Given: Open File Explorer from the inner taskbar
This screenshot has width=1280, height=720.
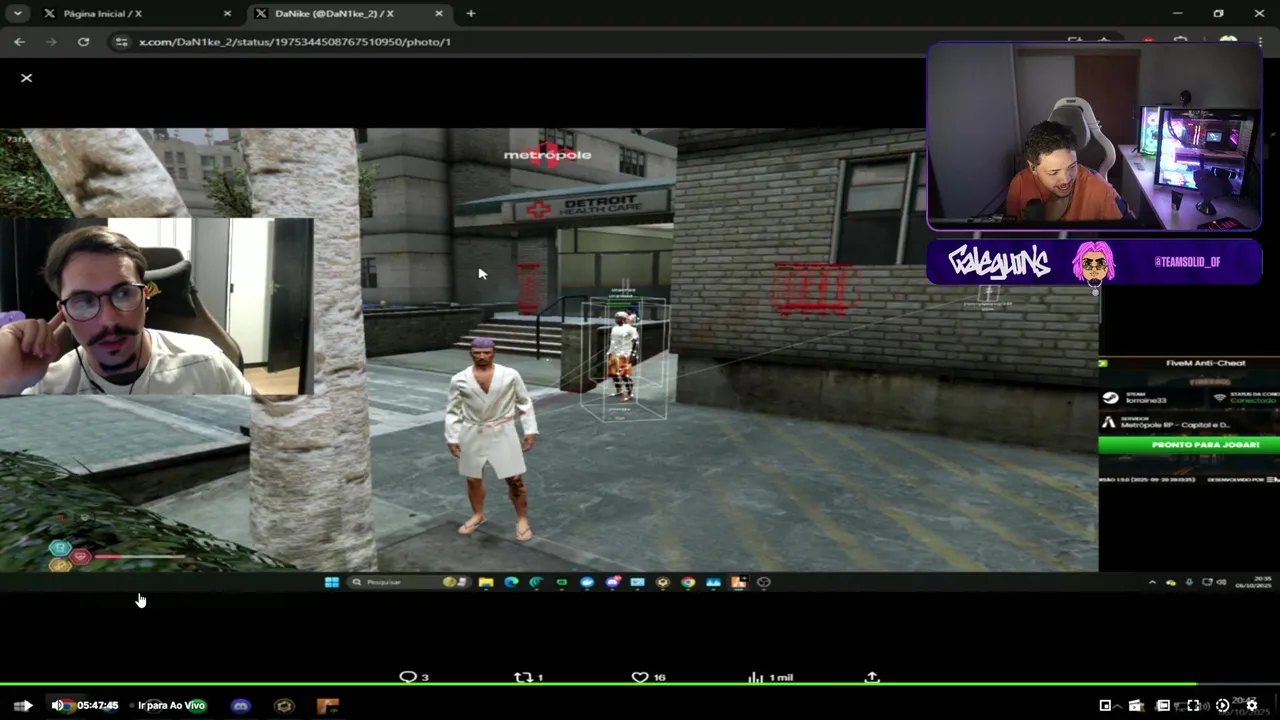Looking at the screenshot, I should point(485,582).
